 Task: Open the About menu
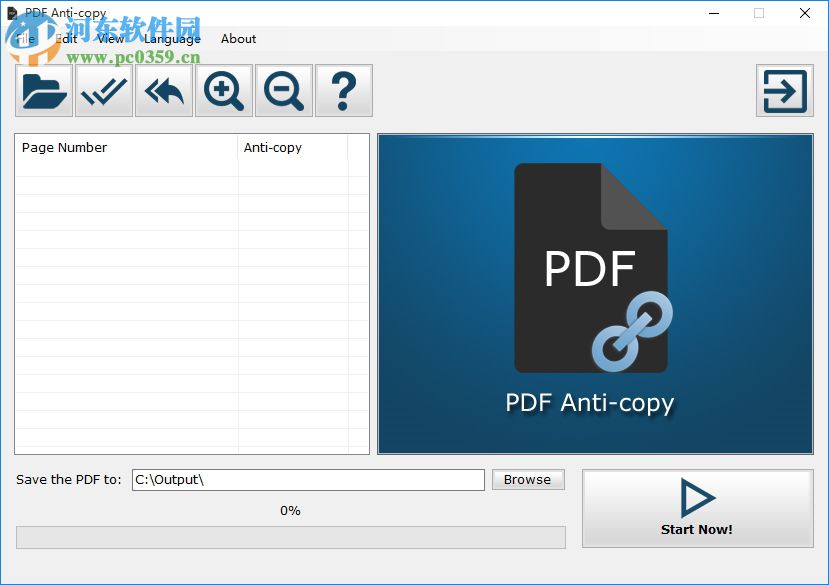click(238, 38)
